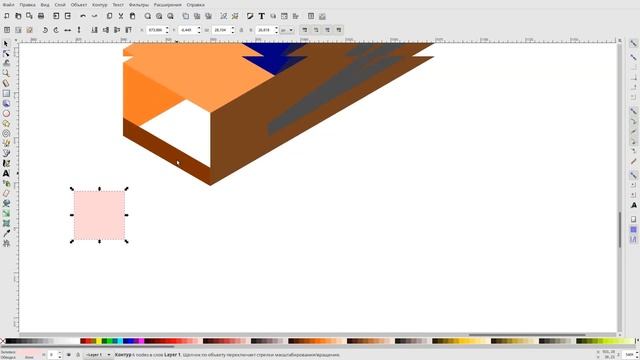This screenshot has height=360, width=640.
Task: Open the Файл menu
Action: (x=8, y=5)
